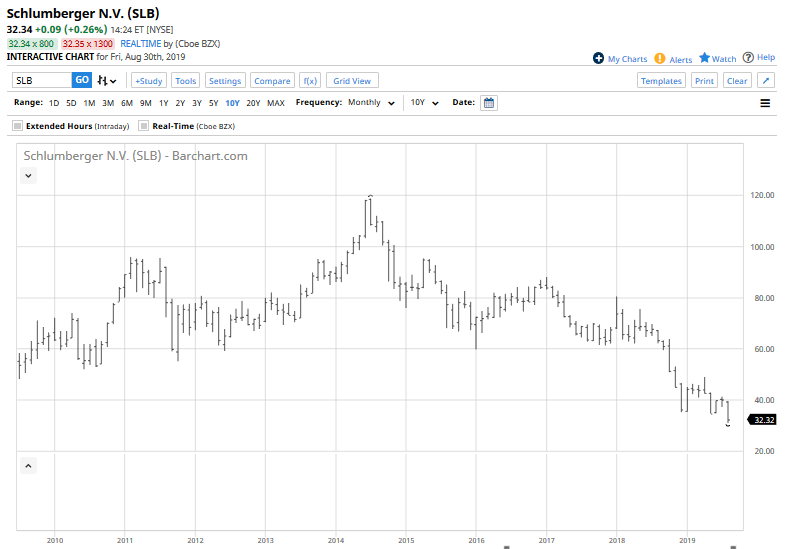Select the 5Y range
786x549 pixels.
click(214, 103)
